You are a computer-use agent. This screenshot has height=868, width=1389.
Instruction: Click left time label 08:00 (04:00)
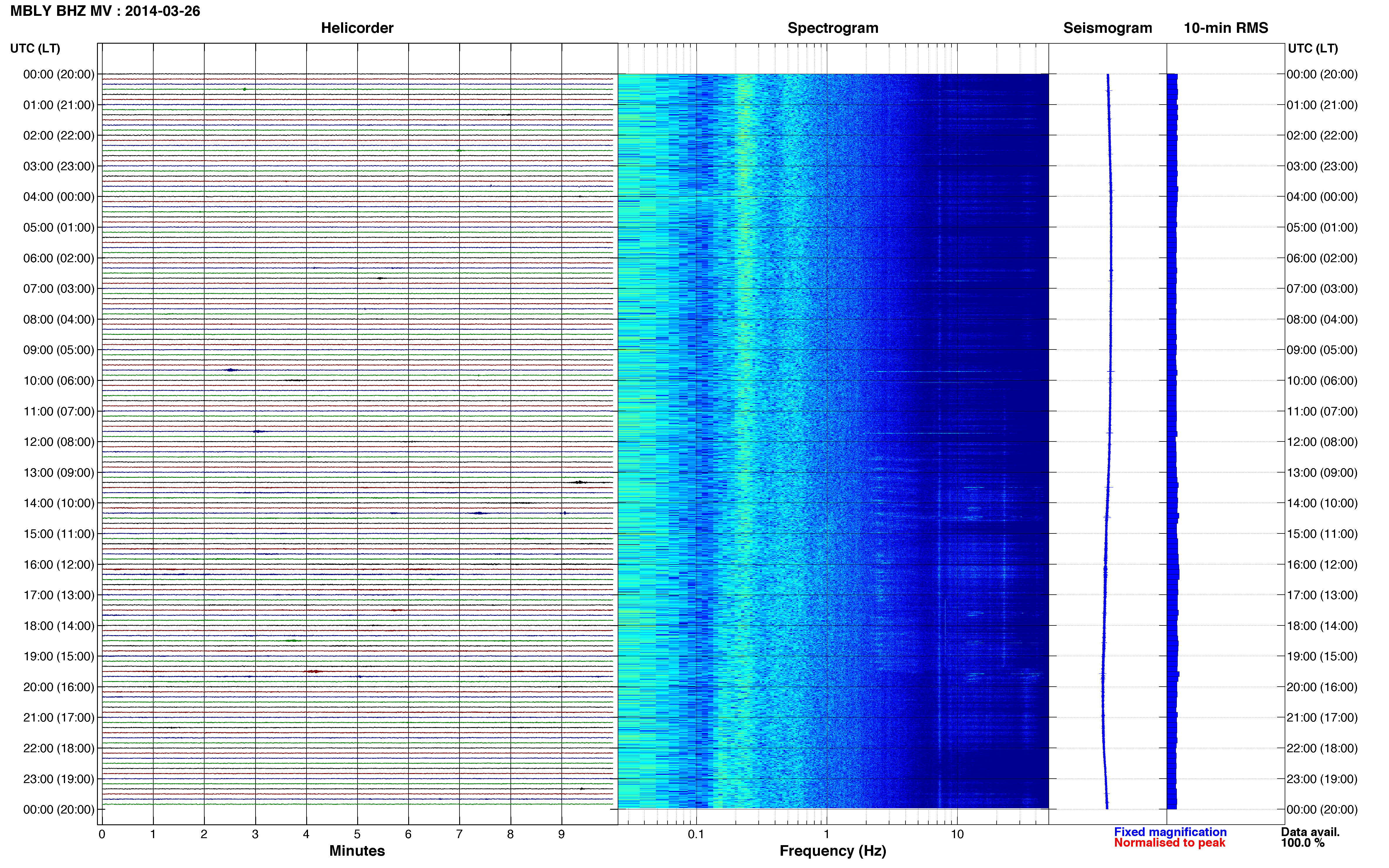click(59, 319)
